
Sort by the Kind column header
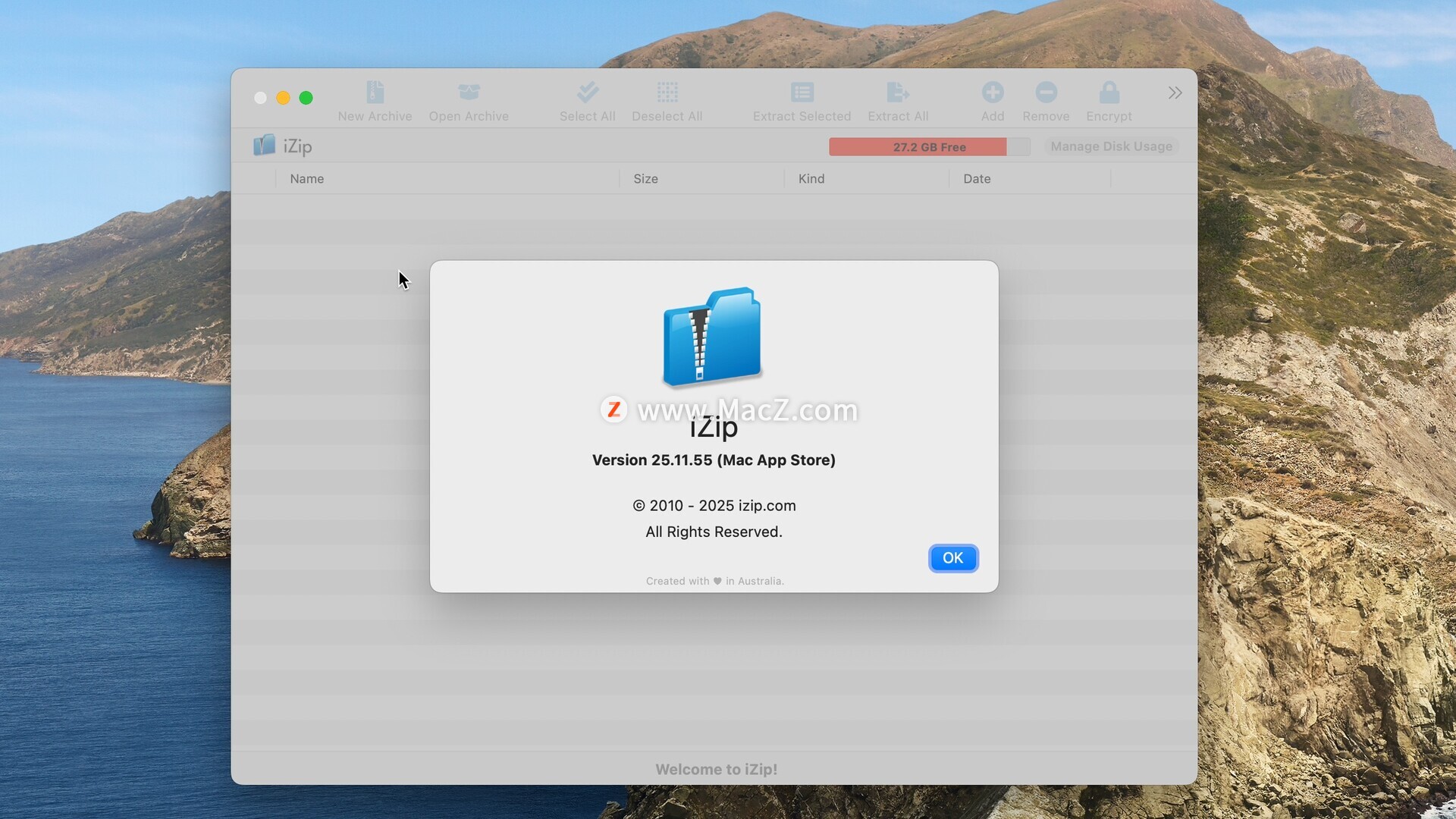(x=811, y=179)
